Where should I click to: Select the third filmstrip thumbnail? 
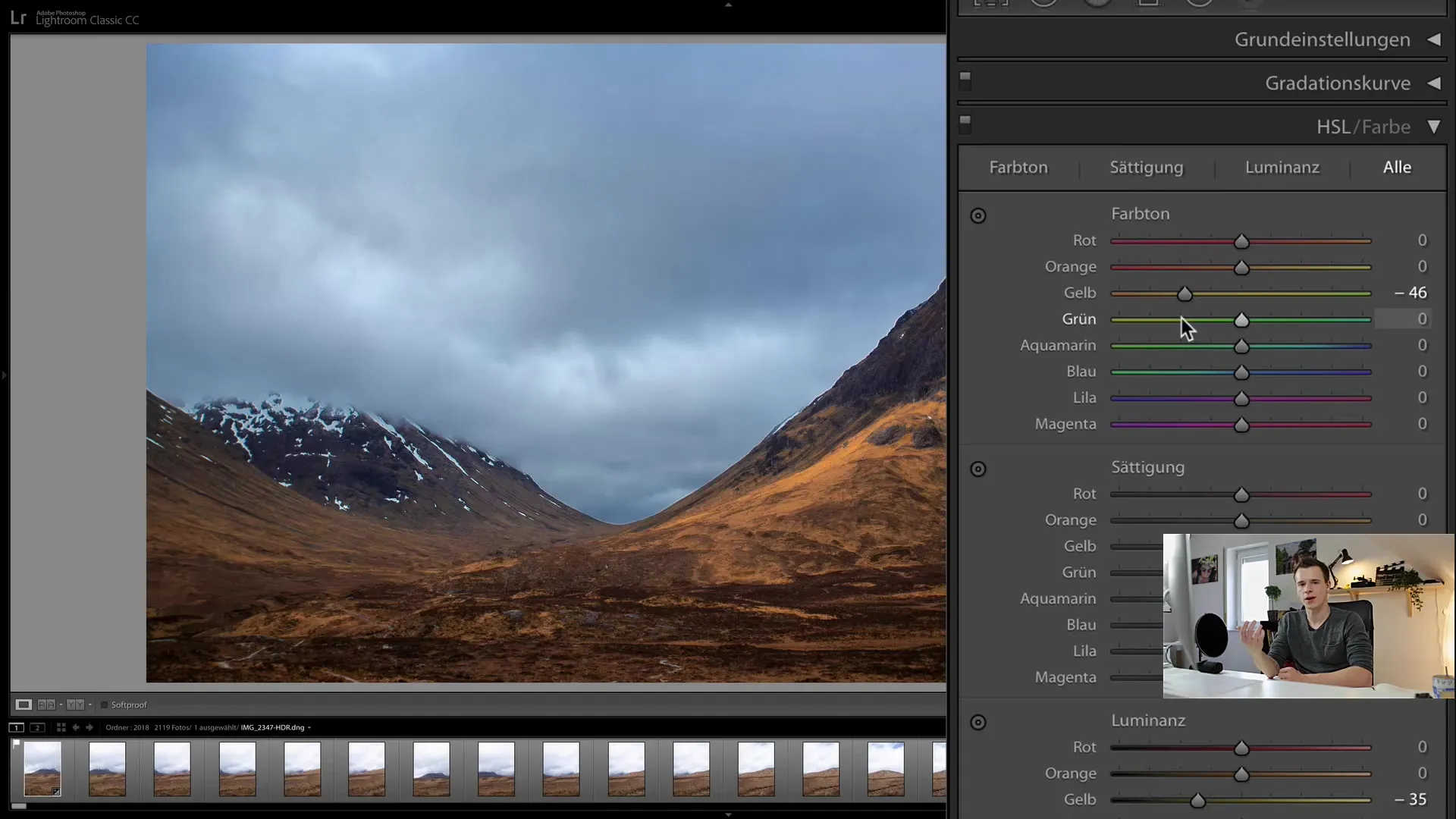172,769
